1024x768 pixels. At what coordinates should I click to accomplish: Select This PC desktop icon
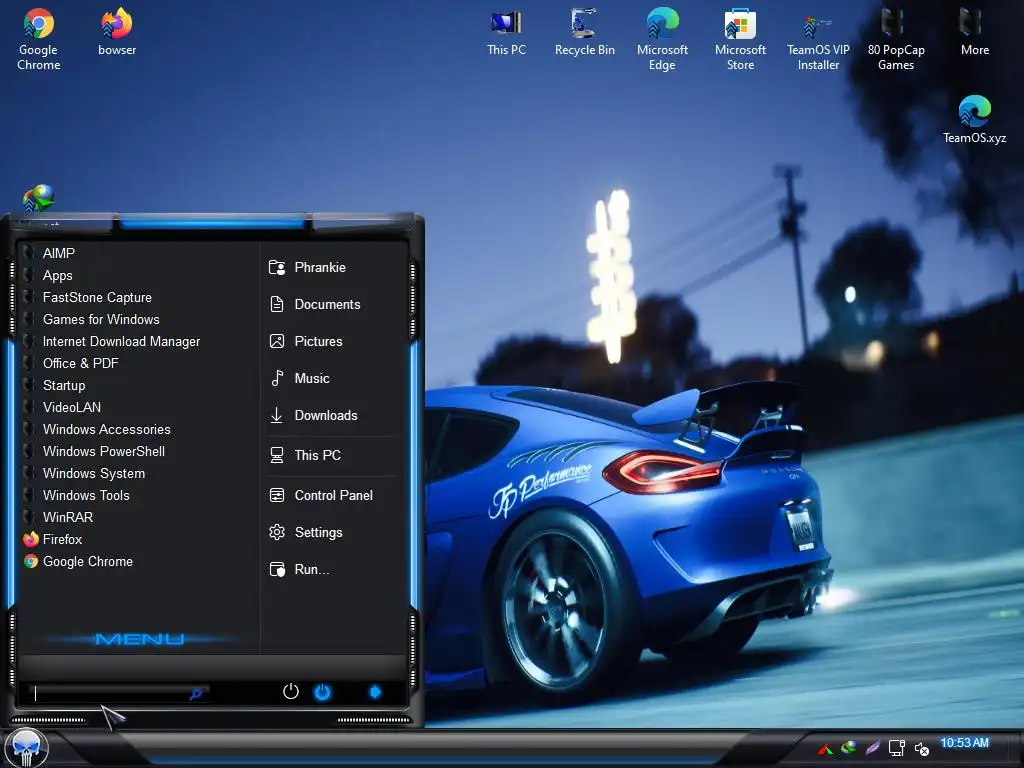pos(506,33)
